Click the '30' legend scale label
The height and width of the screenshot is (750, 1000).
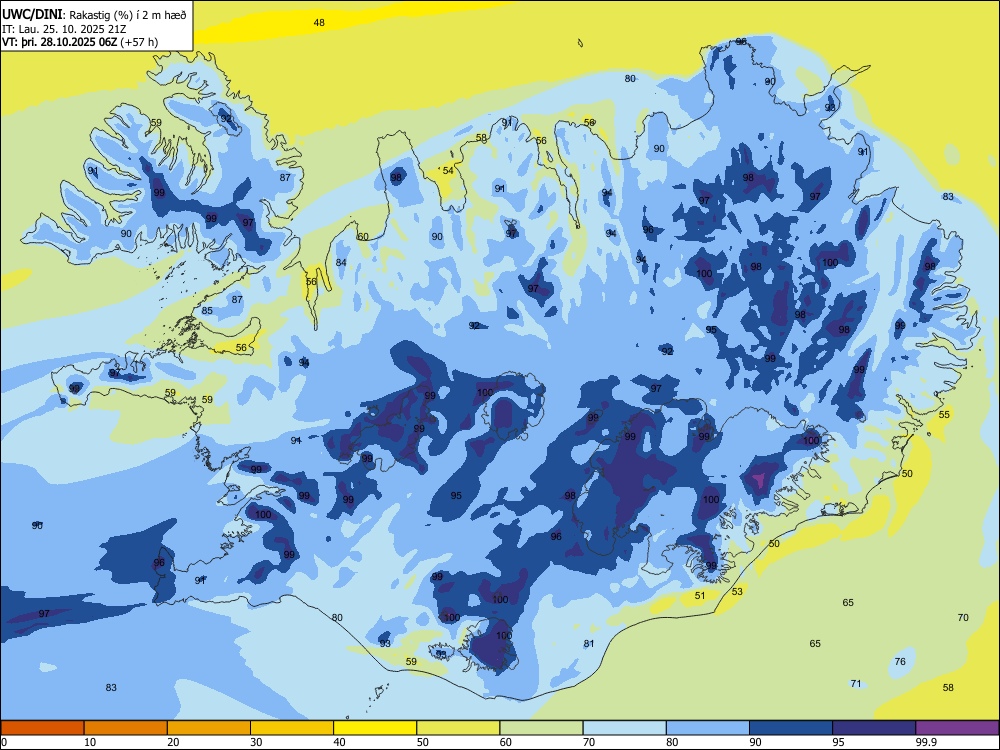coord(256,742)
